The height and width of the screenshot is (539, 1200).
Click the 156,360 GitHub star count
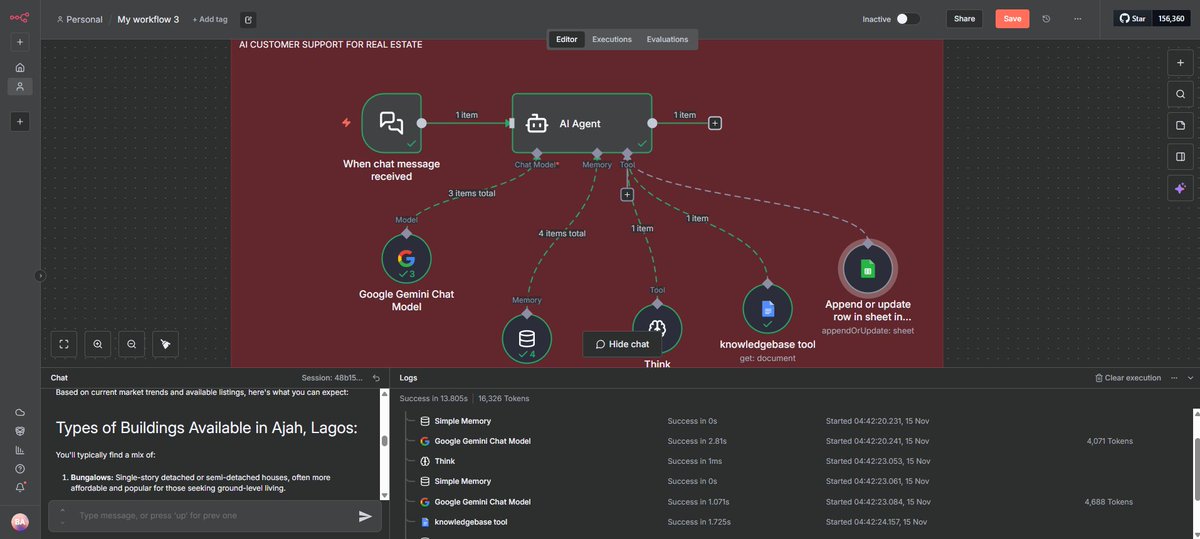(1173, 19)
